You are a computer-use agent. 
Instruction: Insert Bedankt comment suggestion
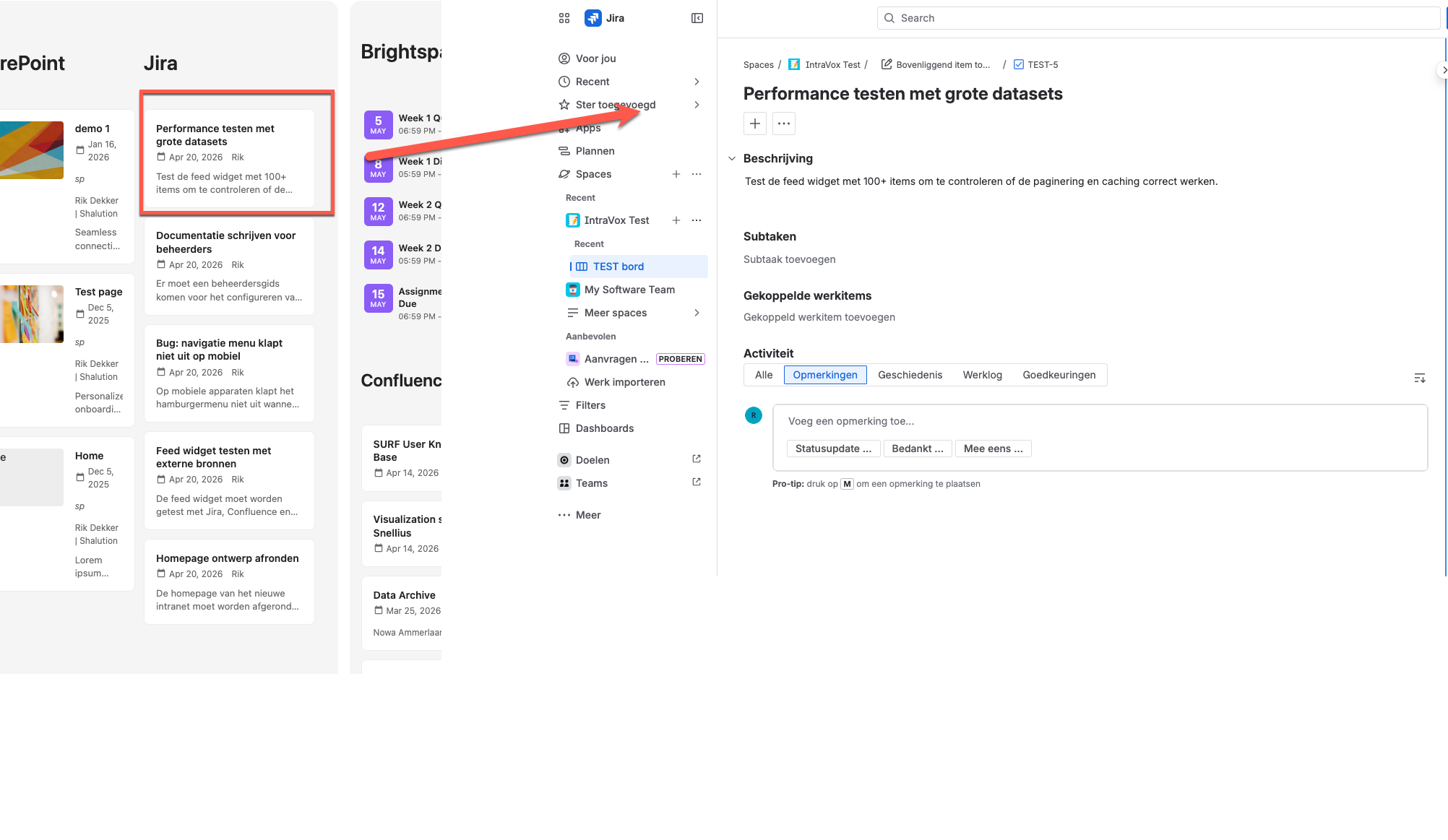(x=918, y=449)
